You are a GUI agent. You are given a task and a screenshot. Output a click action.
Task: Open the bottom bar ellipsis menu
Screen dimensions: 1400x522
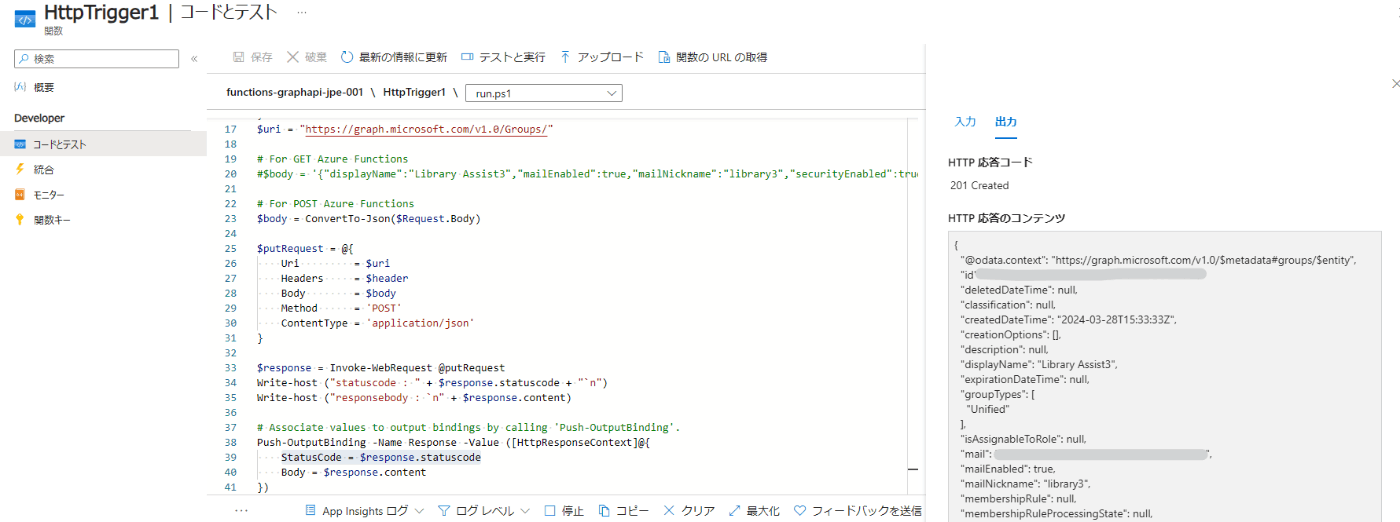click(x=241, y=510)
